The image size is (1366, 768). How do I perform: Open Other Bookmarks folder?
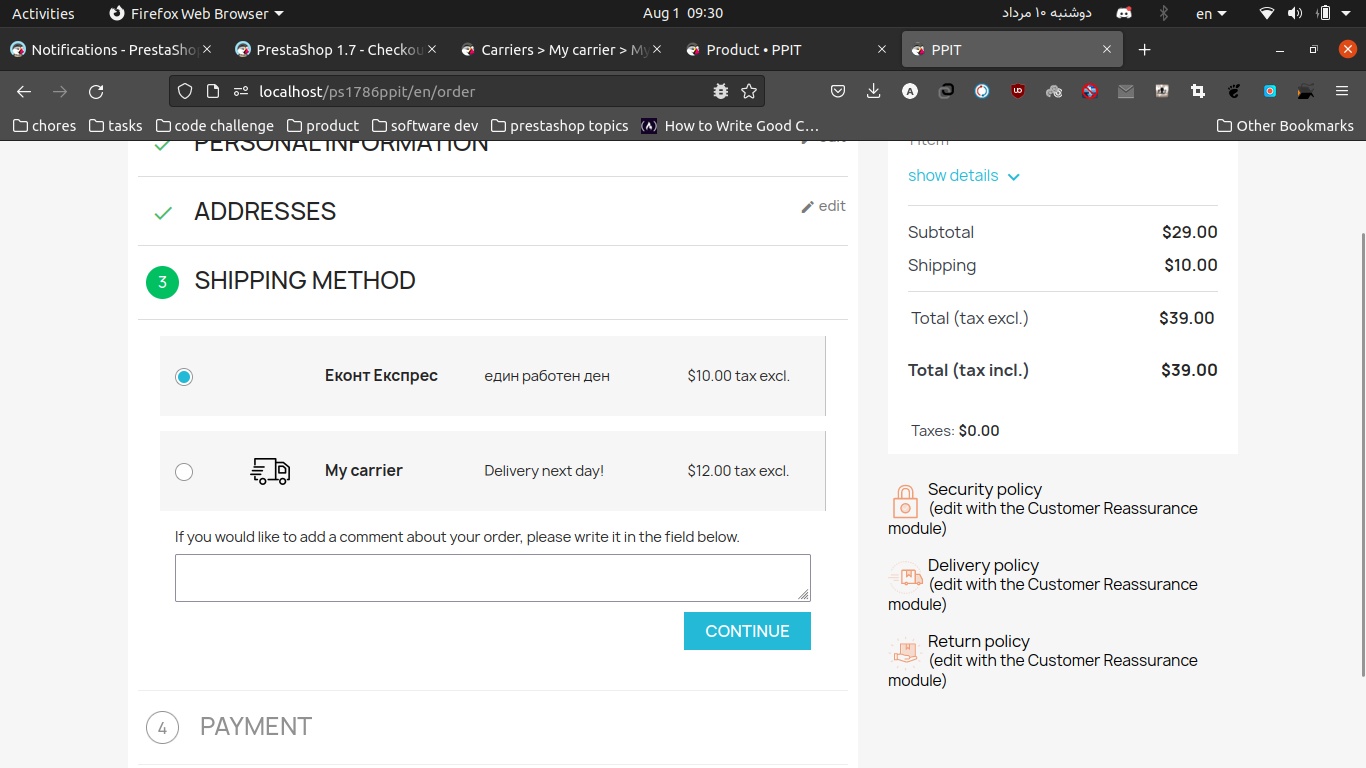[x=1285, y=126]
